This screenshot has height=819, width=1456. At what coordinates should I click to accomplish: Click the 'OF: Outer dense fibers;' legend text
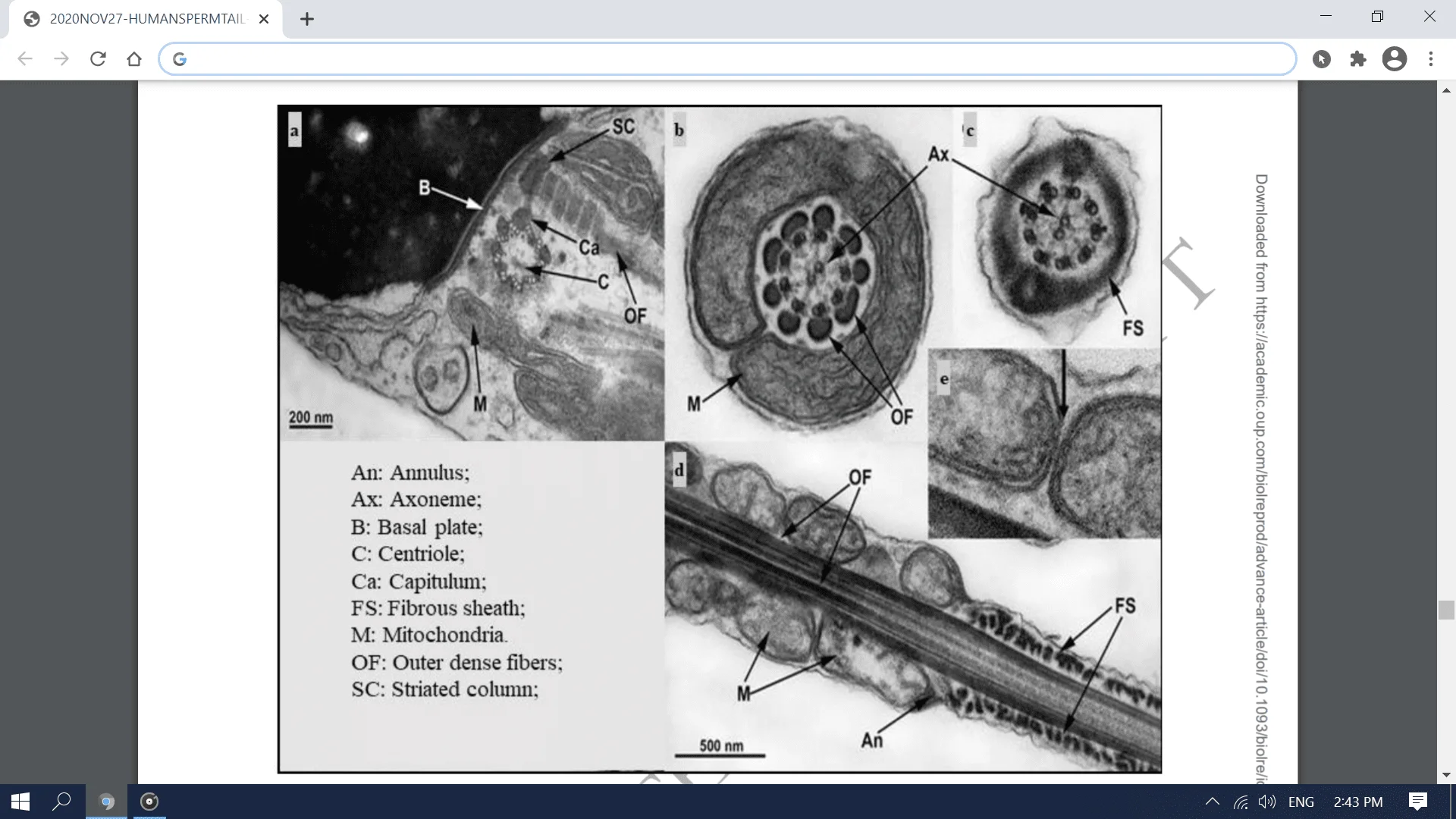click(x=457, y=662)
